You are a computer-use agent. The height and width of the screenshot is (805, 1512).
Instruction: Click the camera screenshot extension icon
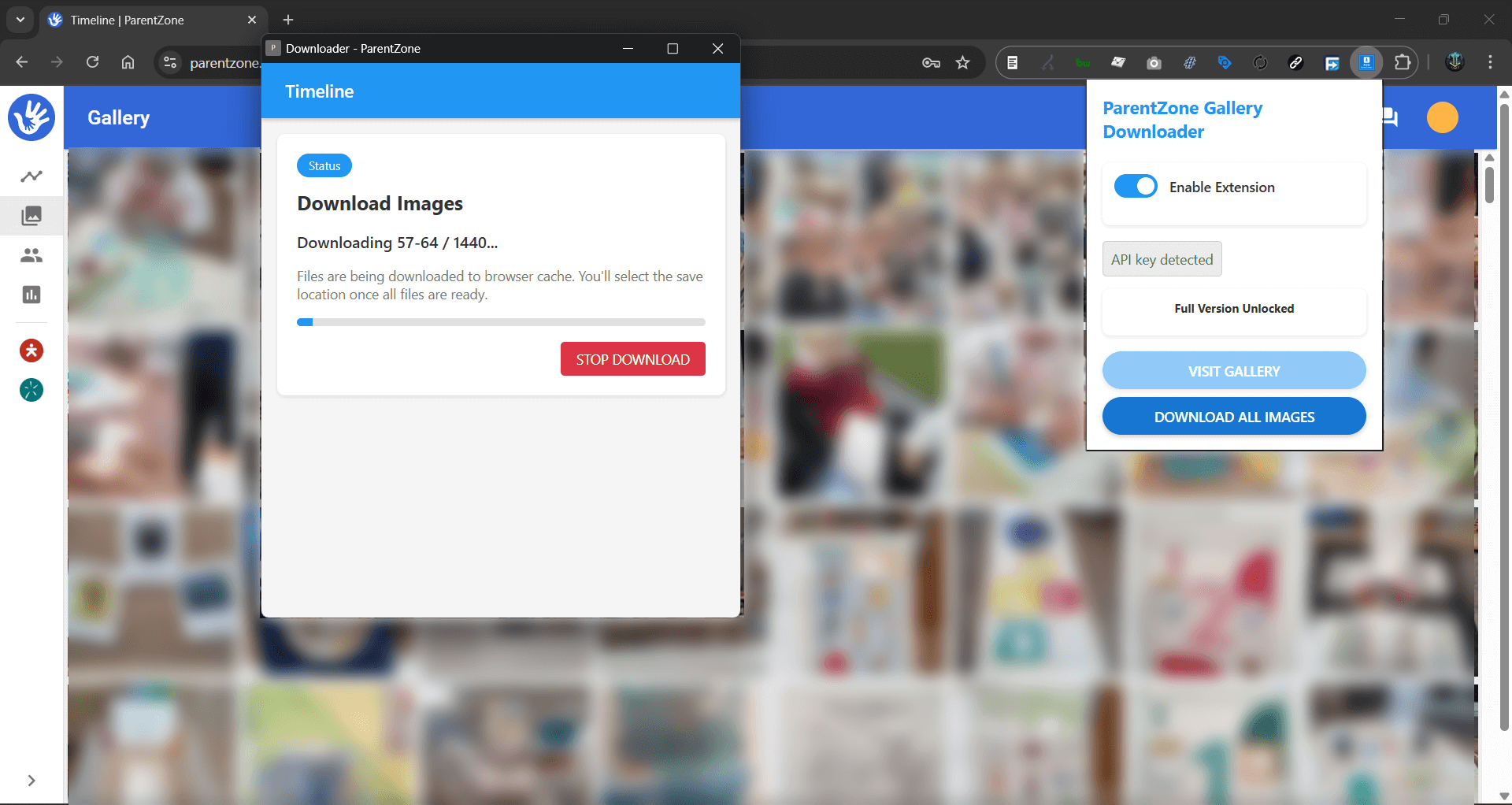(x=1154, y=63)
